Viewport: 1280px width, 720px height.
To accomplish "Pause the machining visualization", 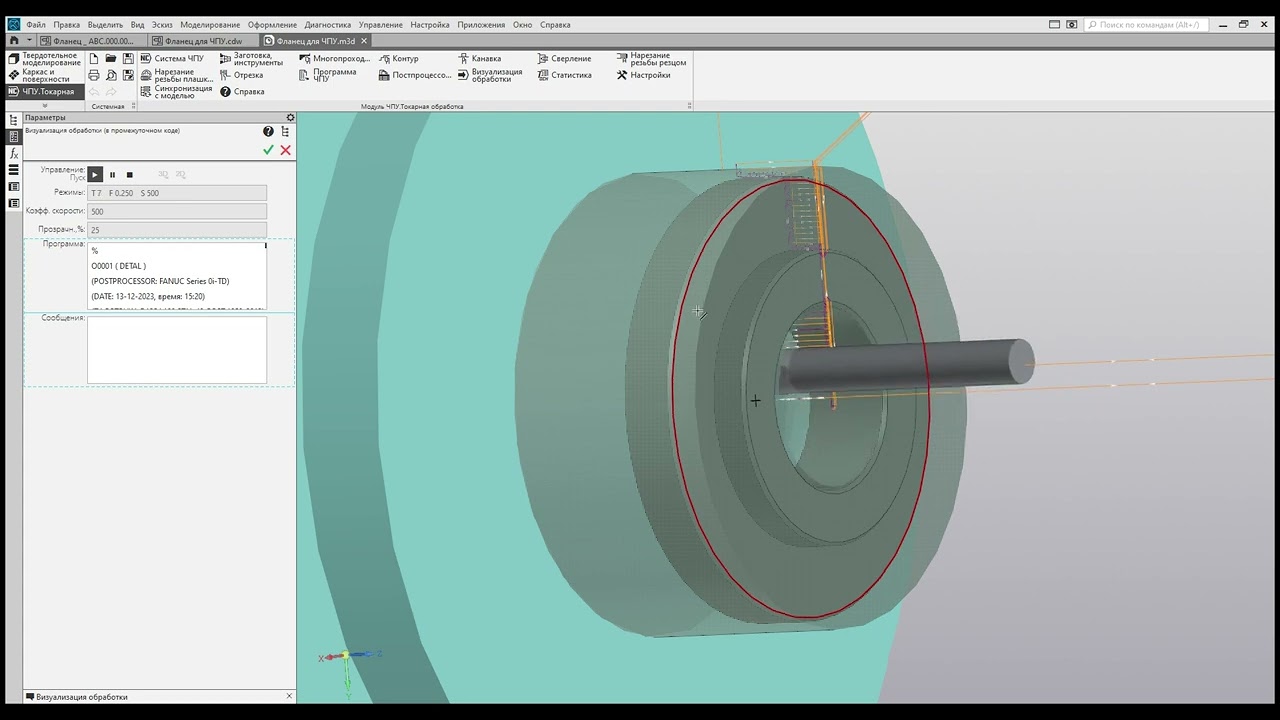I will (112, 174).
